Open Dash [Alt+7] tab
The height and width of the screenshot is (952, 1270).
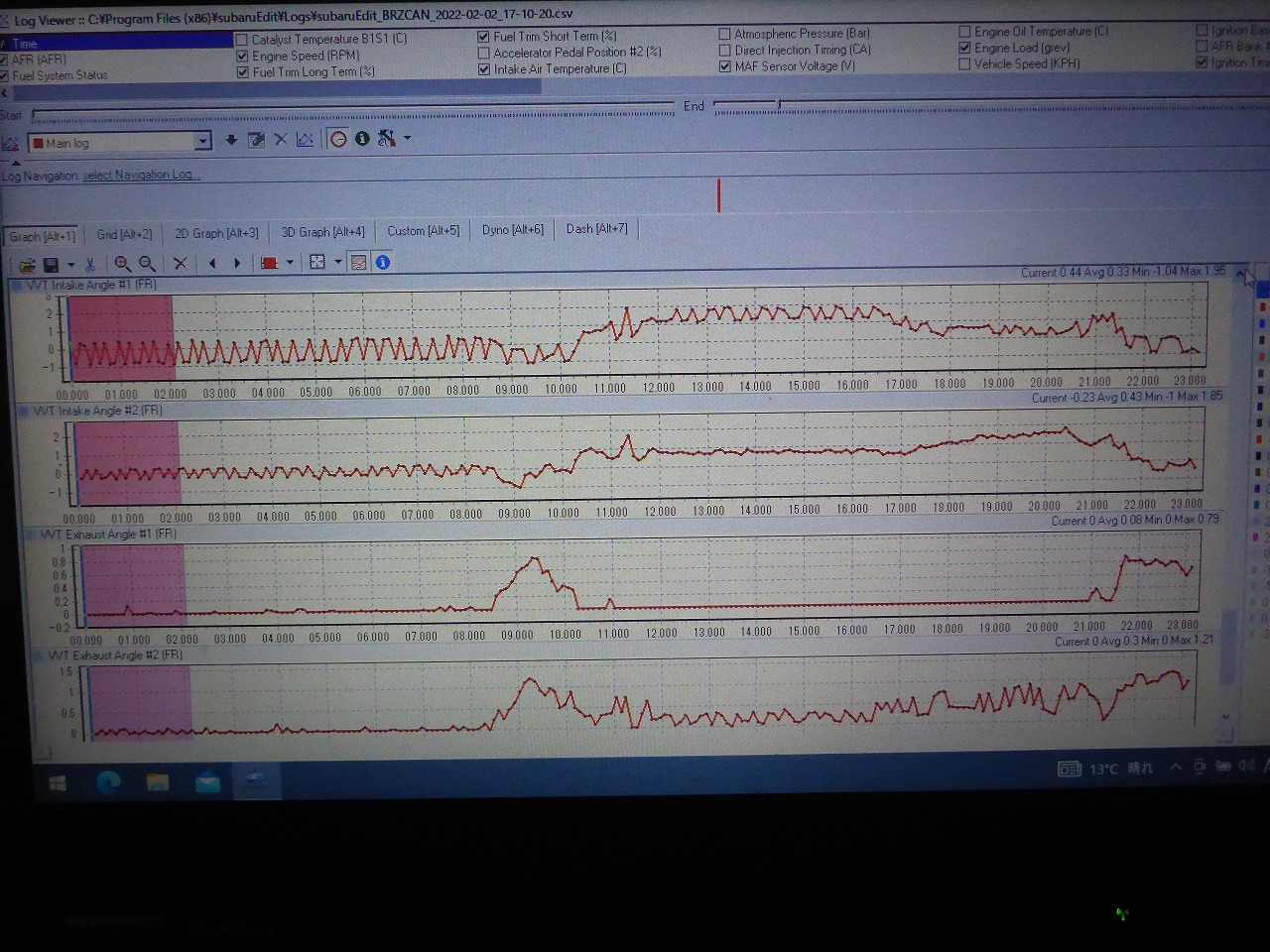596,229
